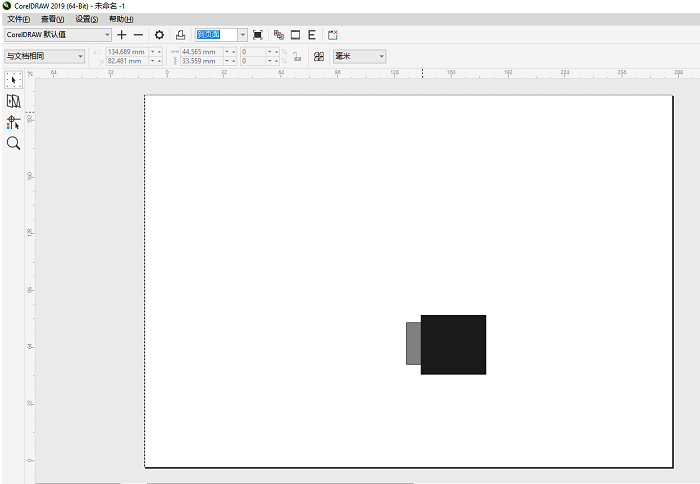This screenshot has height=484, width=700.
Task: Toggle the mirror 'E' button
Action: pos(312,35)
